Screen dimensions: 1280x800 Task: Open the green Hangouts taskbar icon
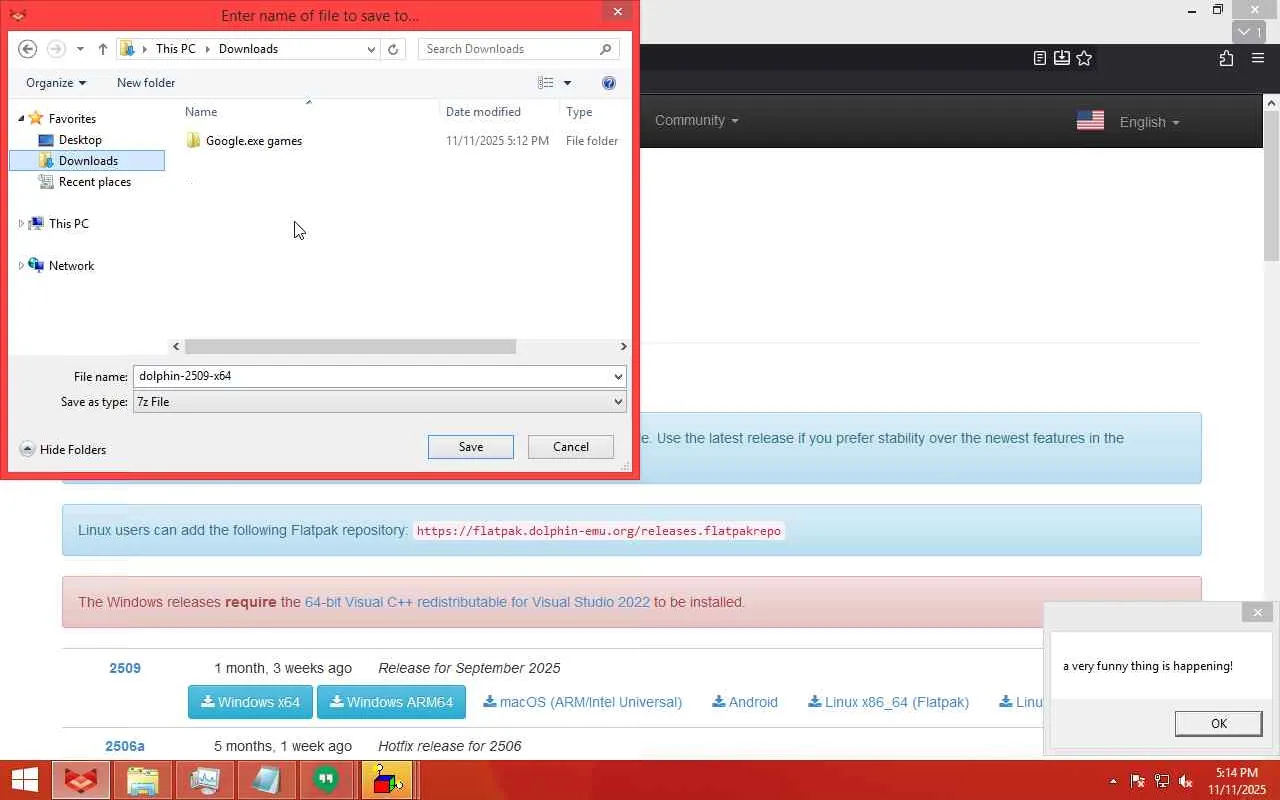coord(326,780)
